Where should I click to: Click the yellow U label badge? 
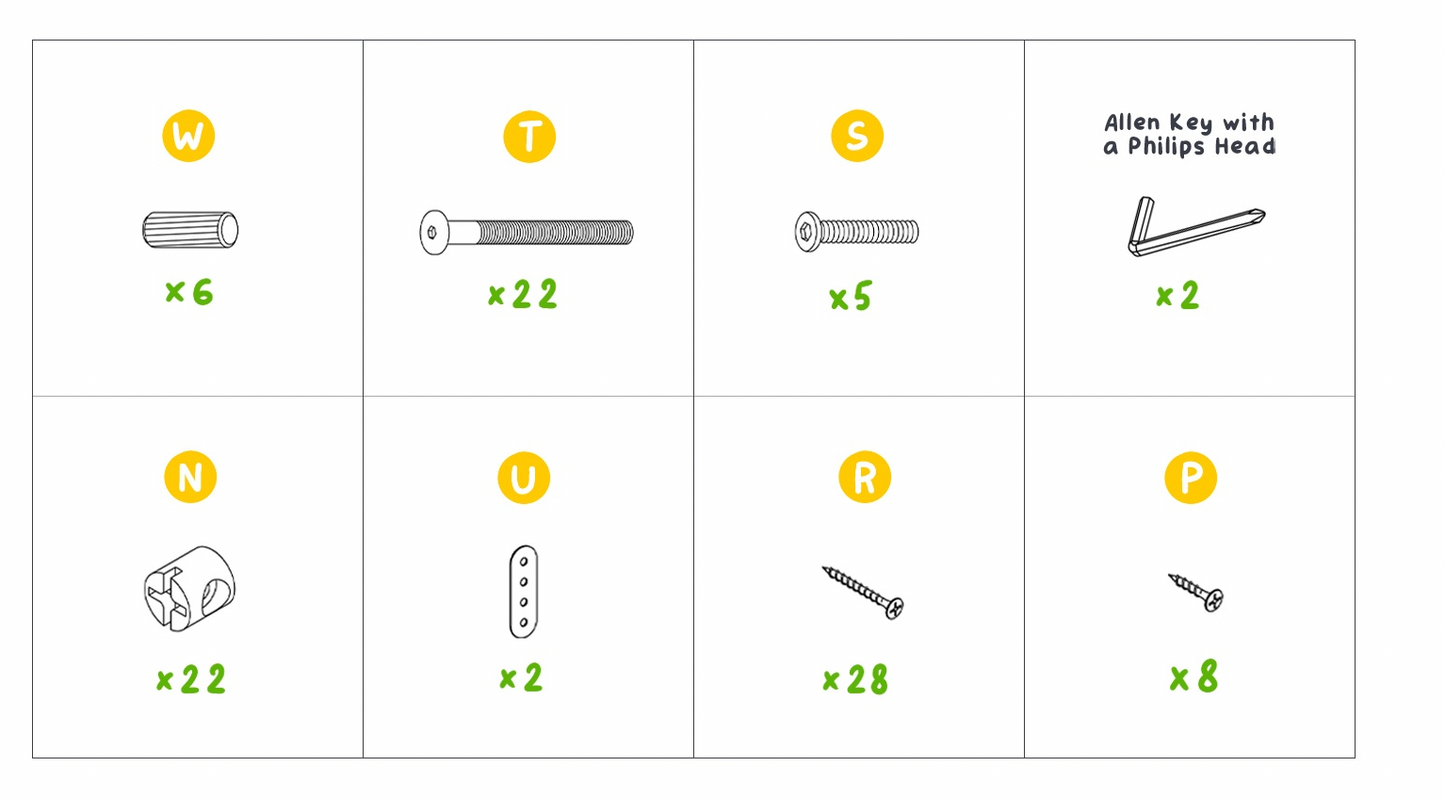pyautogui.click(x=523, y=478)
